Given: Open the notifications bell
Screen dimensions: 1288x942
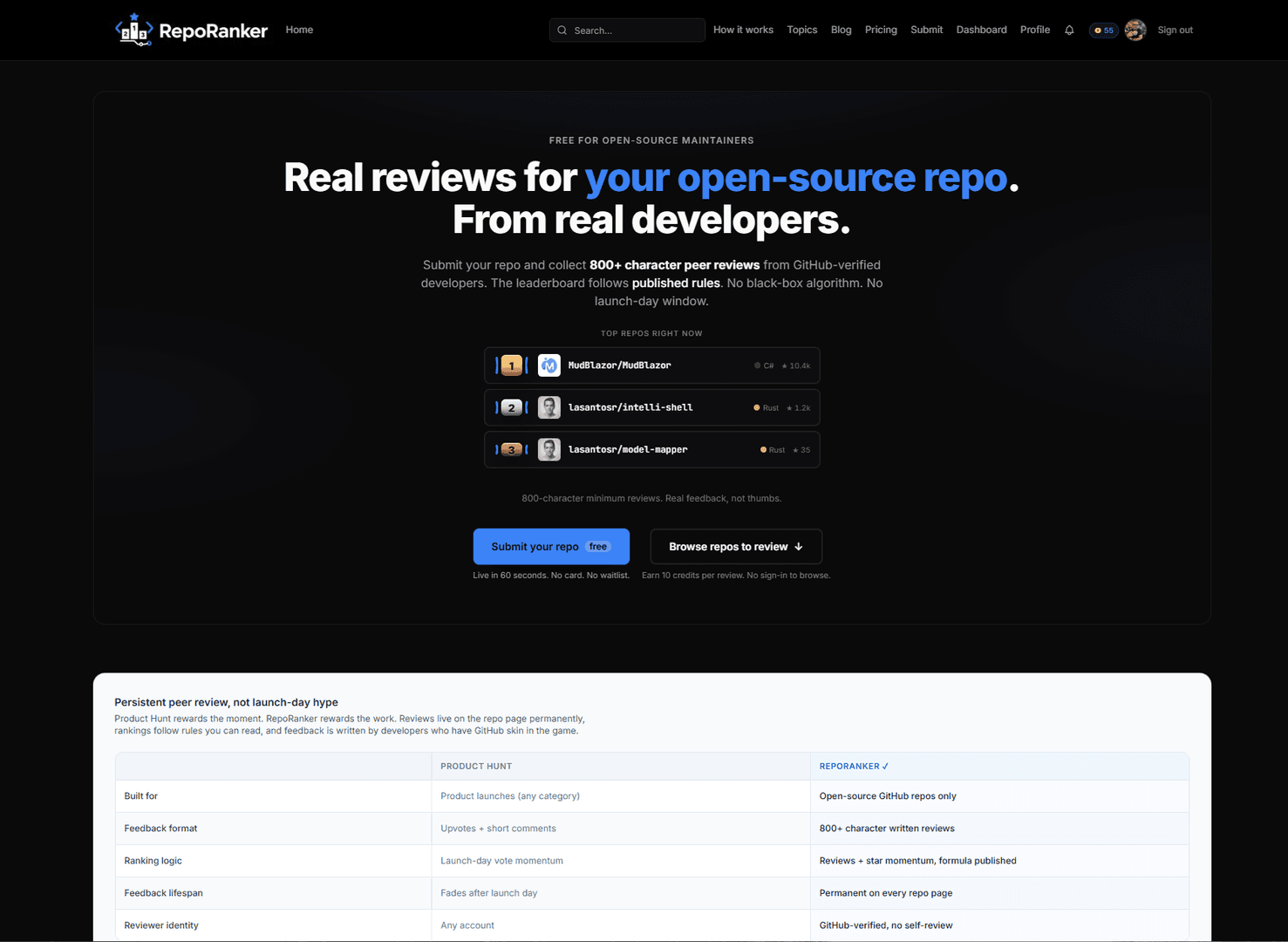Looking at the screenshot, I should tap(1069, 31).
